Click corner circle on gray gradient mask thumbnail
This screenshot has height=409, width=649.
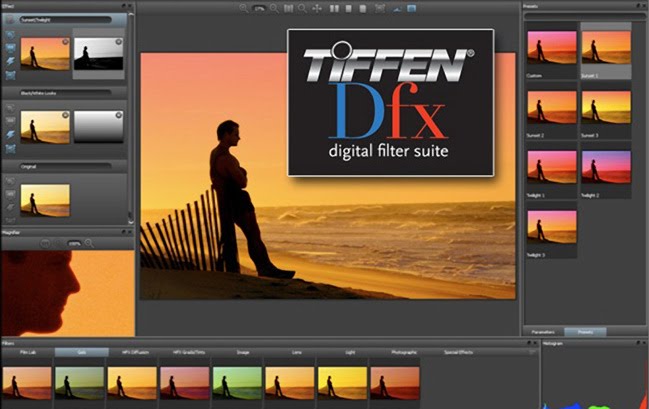click(119, 115)
